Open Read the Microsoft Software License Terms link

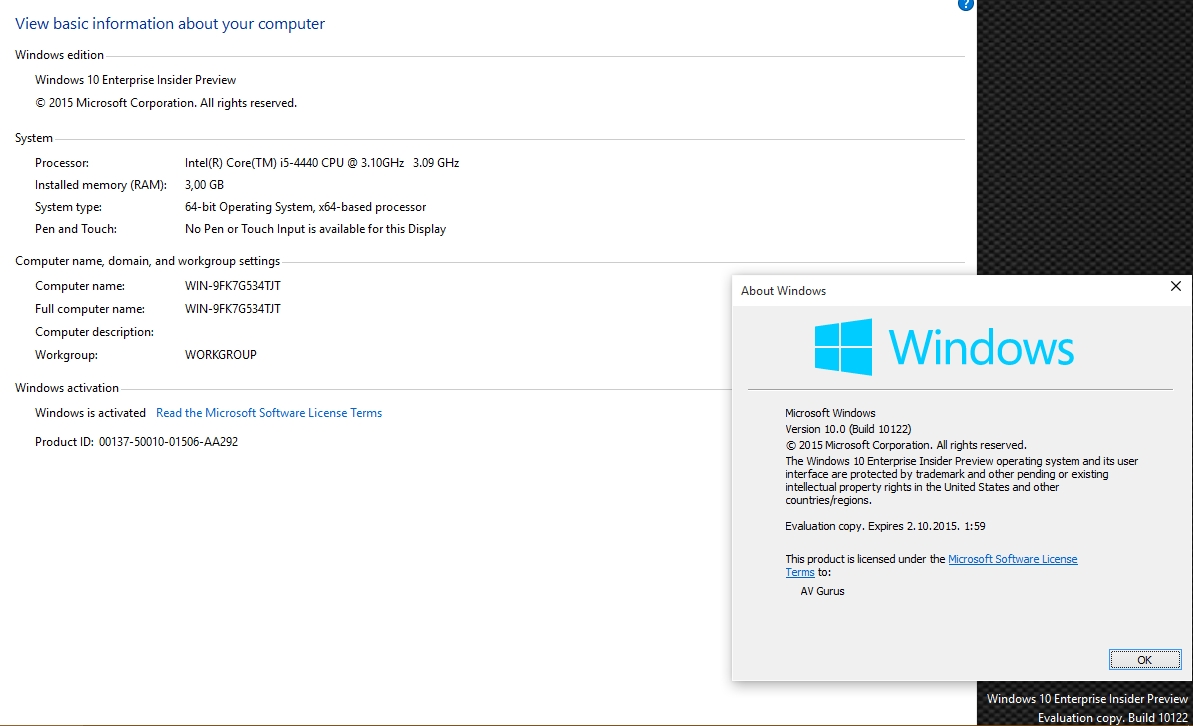pos(269,413)
